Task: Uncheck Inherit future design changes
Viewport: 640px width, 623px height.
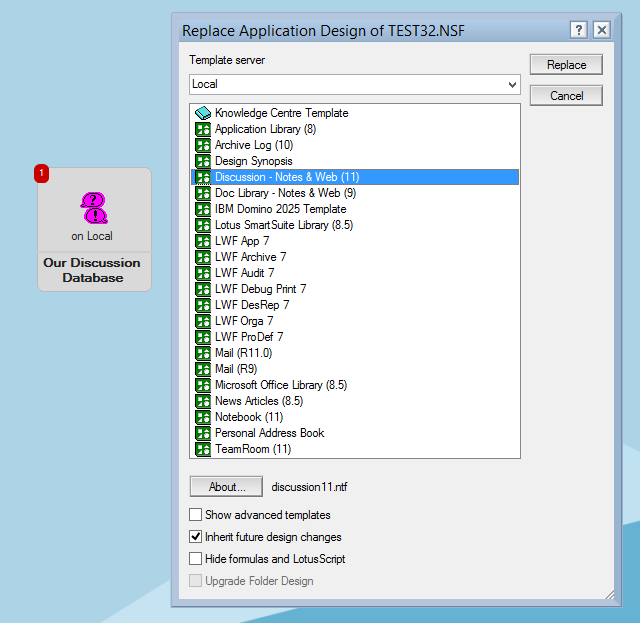Action: [x=196, y=537]
